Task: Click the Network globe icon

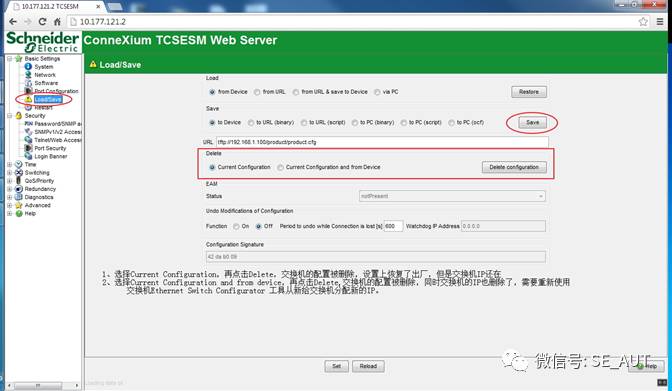Action: [28, 75]
